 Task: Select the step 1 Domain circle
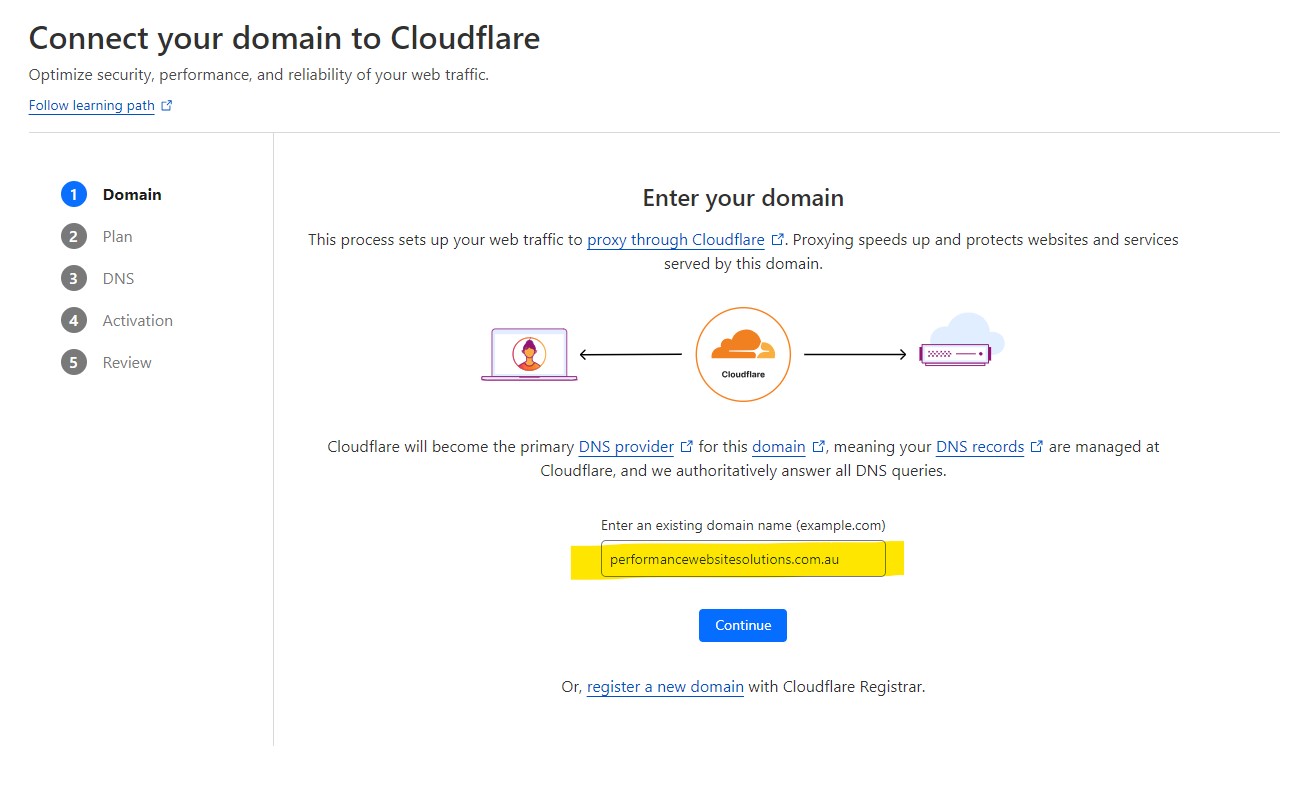tap(73, 194)
